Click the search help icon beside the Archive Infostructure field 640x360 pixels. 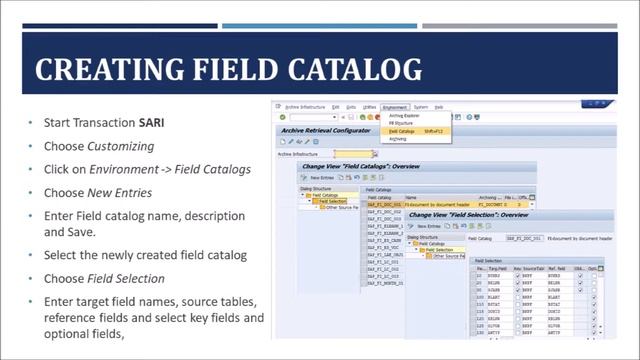coord(376,154)
